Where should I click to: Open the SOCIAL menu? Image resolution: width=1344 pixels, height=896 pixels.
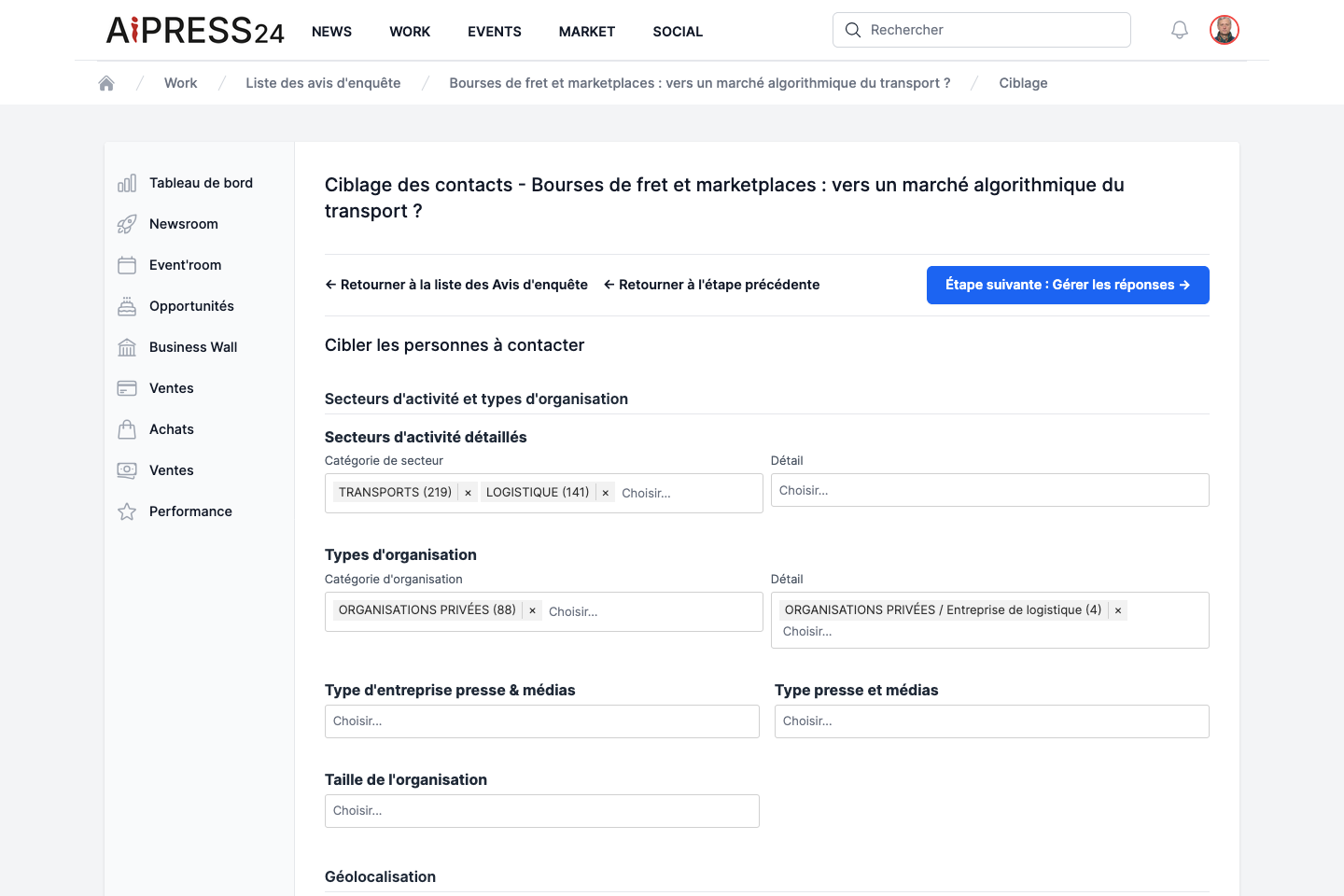tap(678, 32)
